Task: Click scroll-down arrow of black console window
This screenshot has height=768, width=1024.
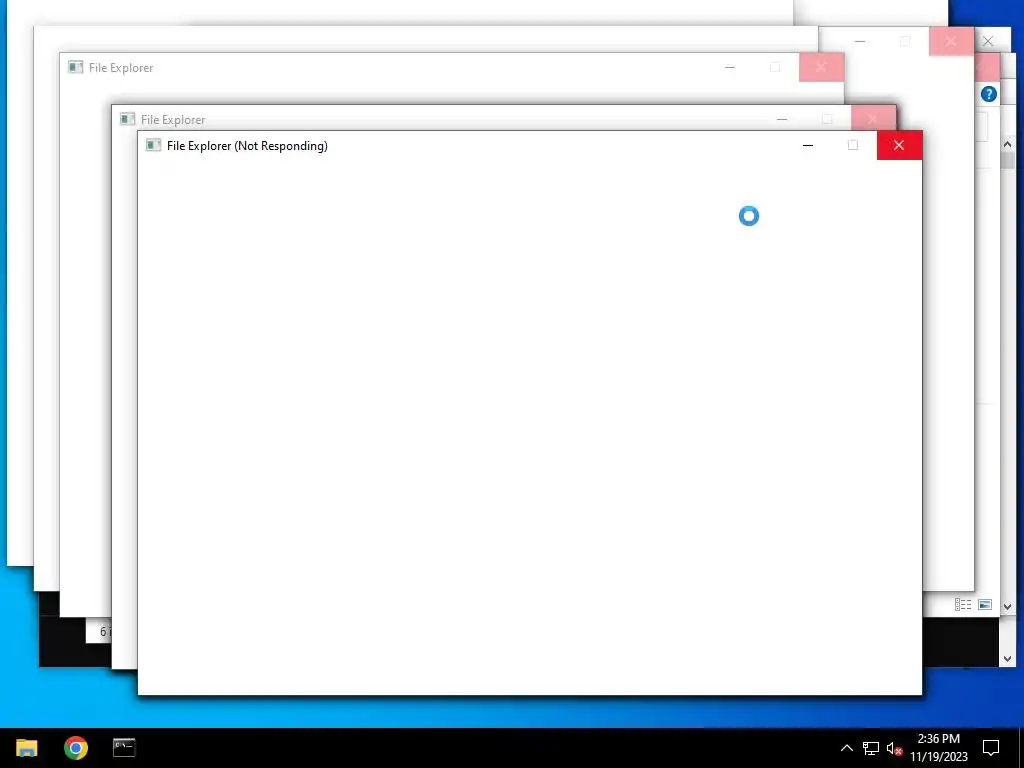Action: click(x=1007, y=659)
